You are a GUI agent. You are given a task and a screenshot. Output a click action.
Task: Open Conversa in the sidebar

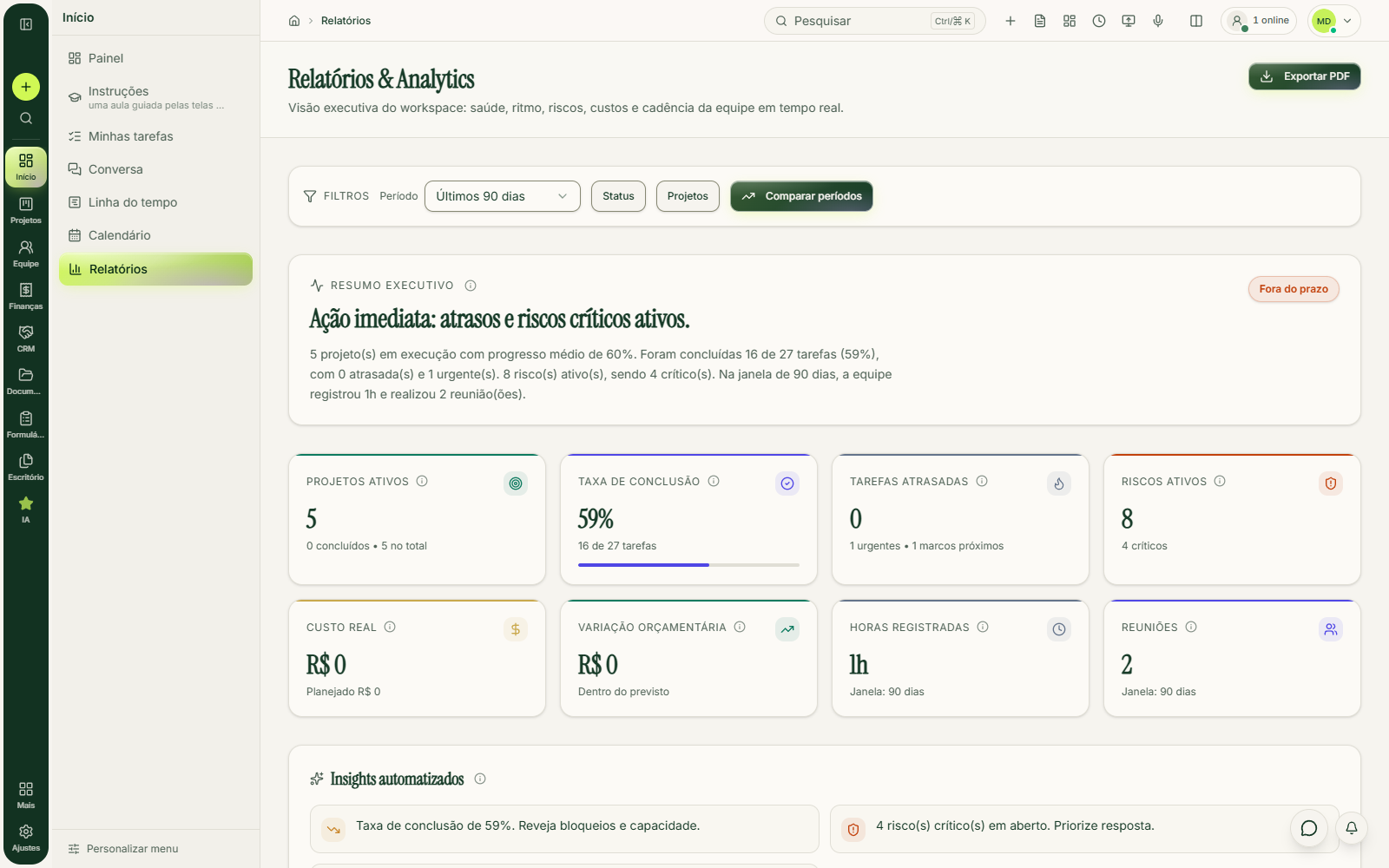click(155, 169)
